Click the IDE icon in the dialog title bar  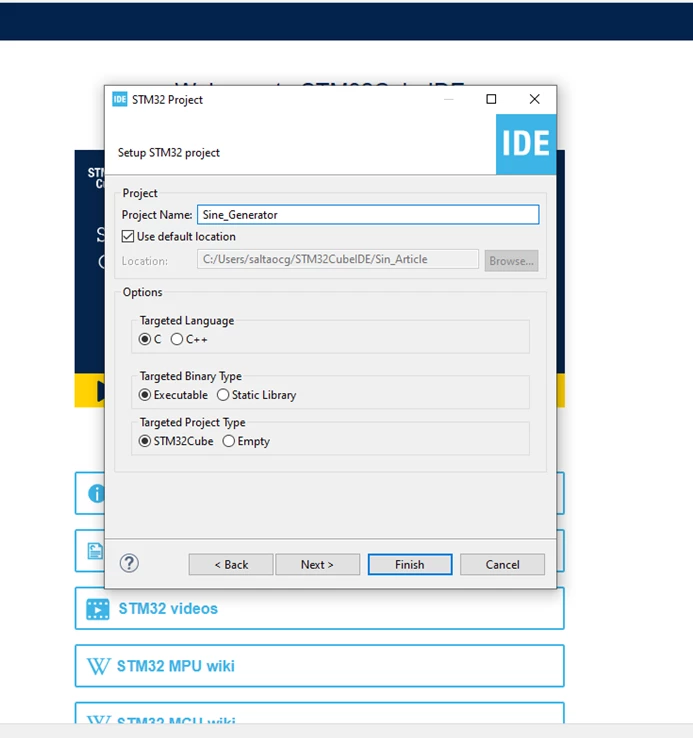(x=120, y=99)
